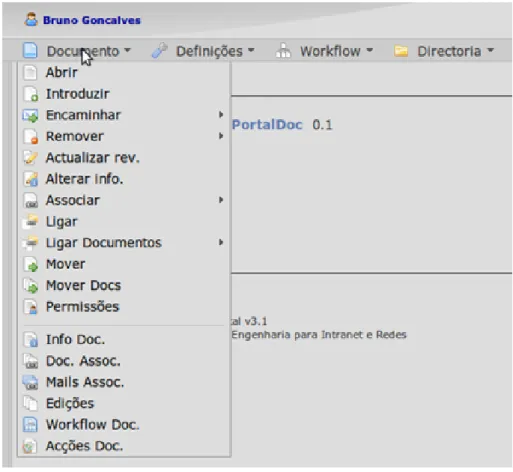
Task: Click the Remover page icon
Action: pyautogui.click(x=30, y=136)
